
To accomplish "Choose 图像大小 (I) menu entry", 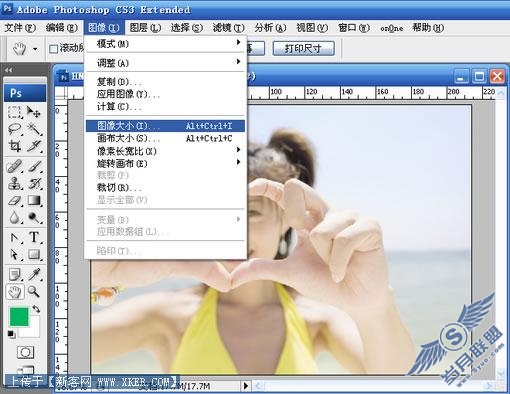I will [165, 126].
